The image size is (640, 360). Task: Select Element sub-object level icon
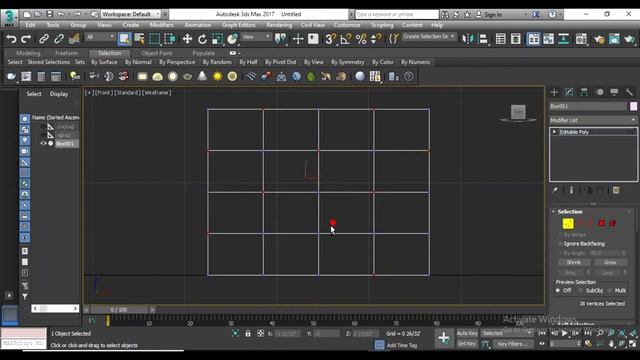coord(613,223)
